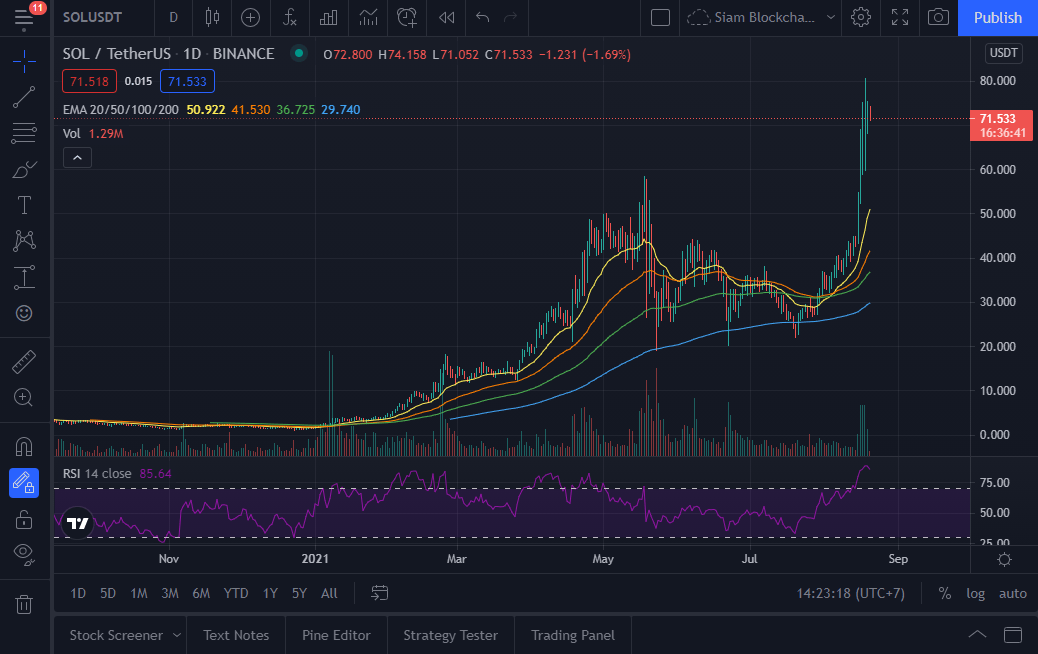Activate Bar Replay mode
This screenshot has width=1038, height=654.
(x=446, y=18)
